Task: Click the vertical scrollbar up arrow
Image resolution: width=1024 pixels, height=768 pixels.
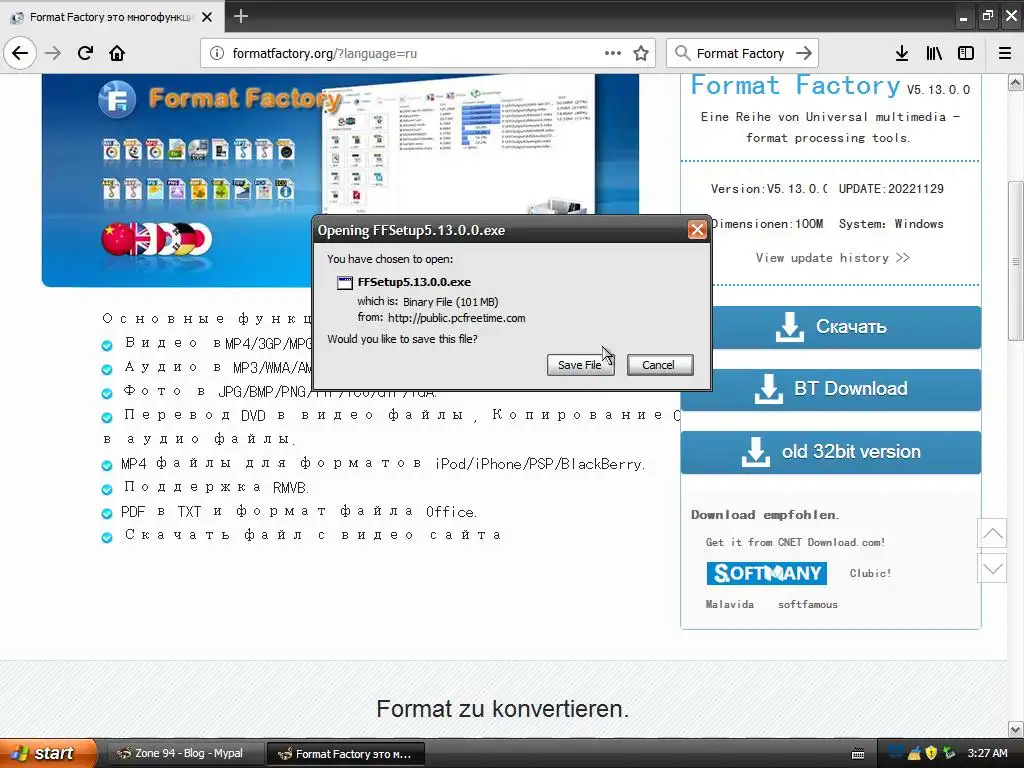Action: (1016, 82)
